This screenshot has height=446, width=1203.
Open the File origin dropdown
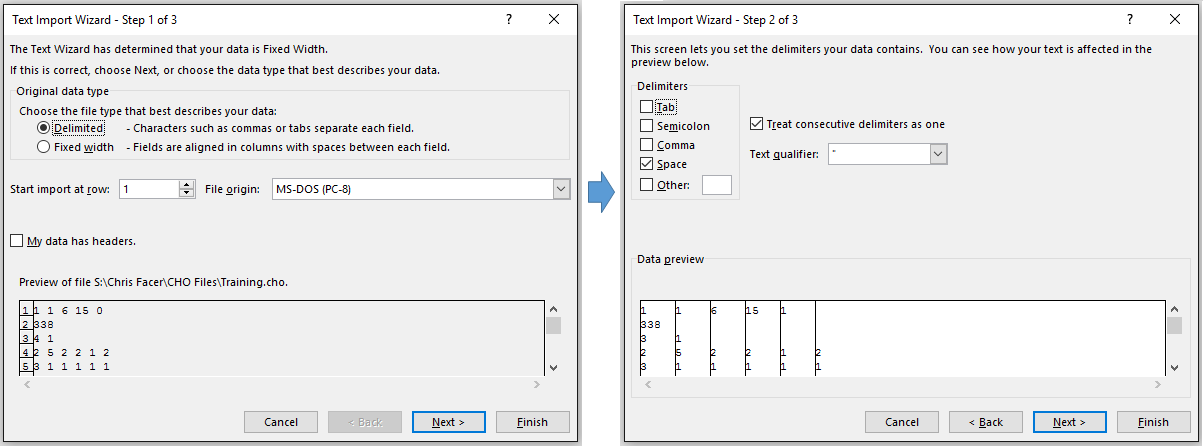click(560, 189)
